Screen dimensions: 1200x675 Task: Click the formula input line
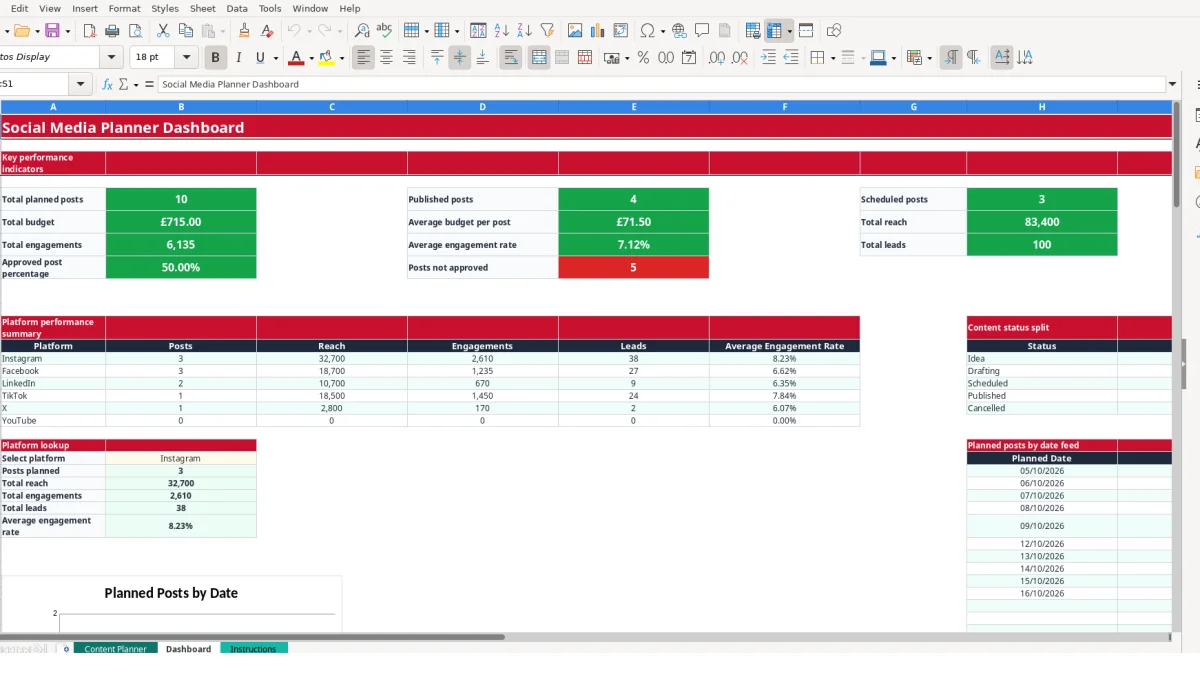(660, 85)
